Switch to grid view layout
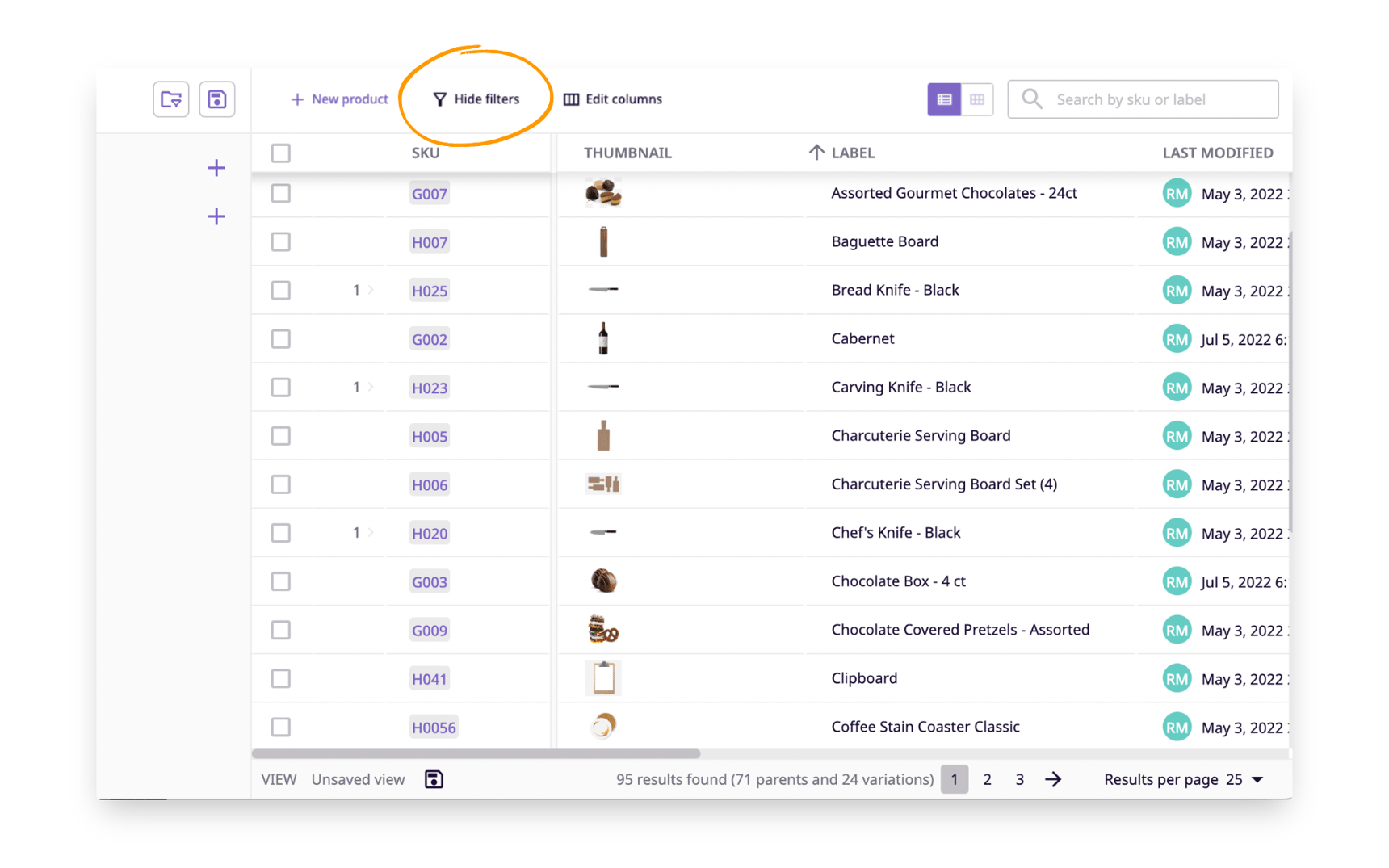The height and width of the screenshot is (868, 1389). [x=977, y=99]
